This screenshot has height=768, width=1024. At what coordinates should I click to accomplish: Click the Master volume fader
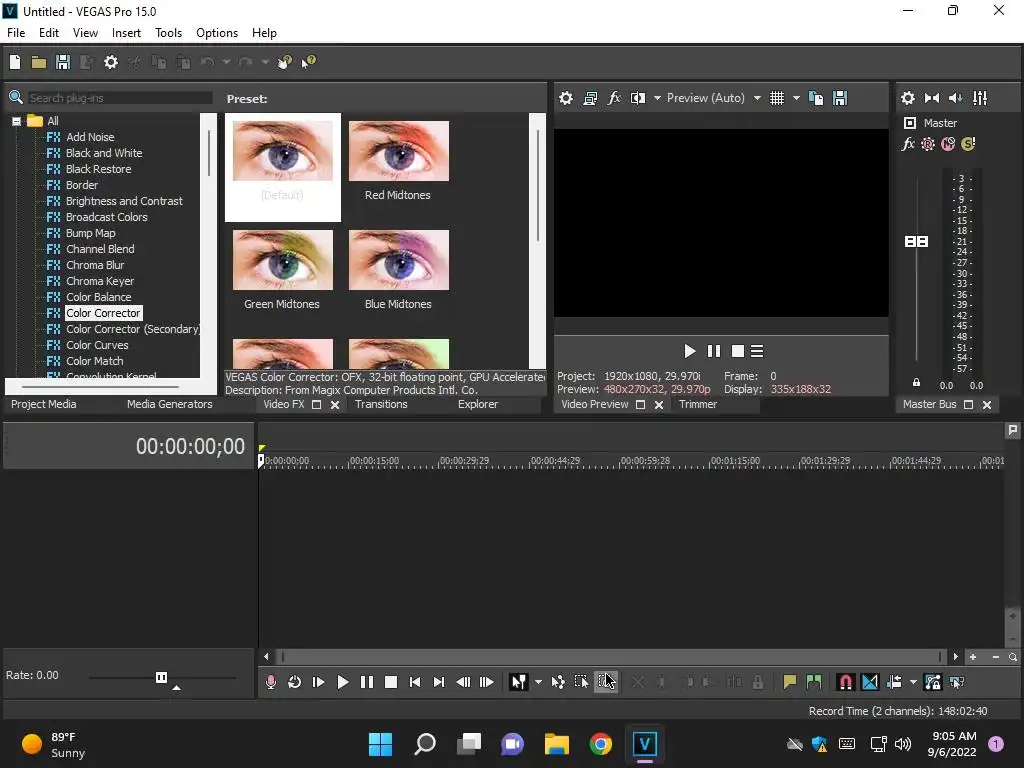[916, 242]
